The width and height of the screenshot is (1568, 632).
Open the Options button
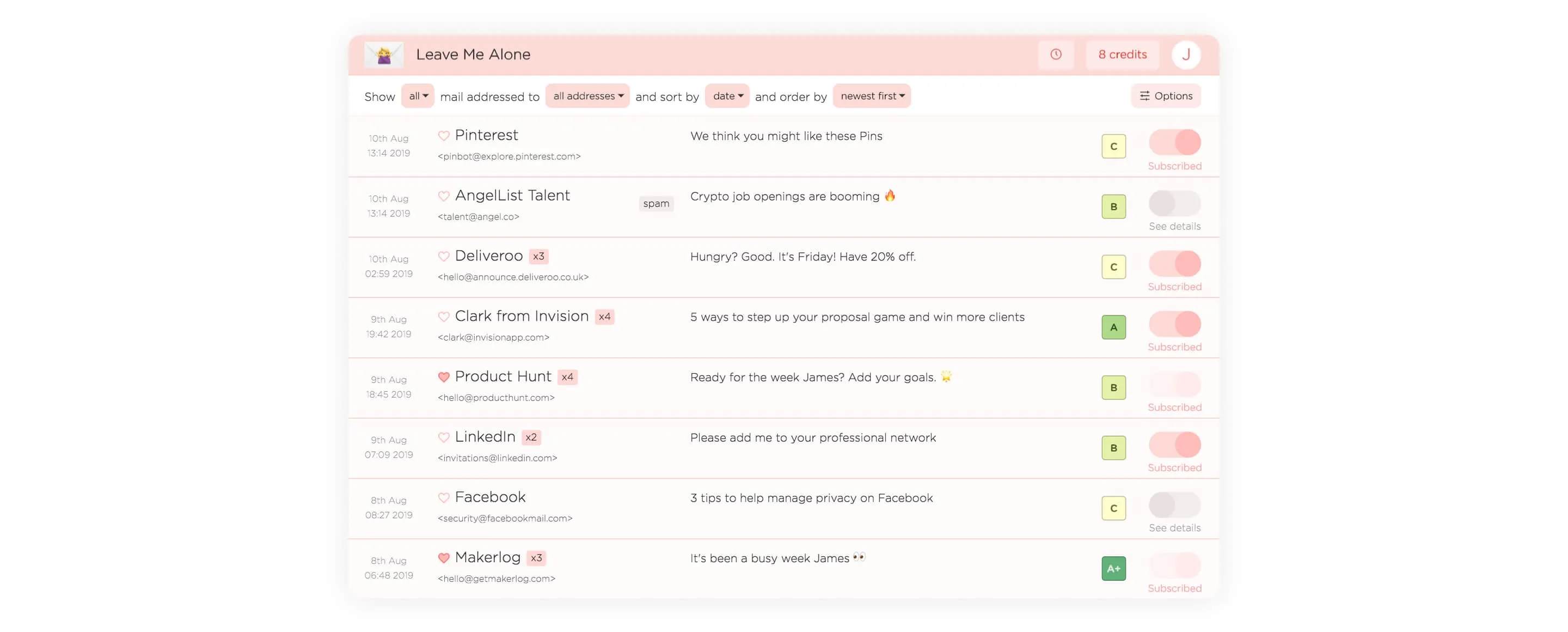point(1166,96)
